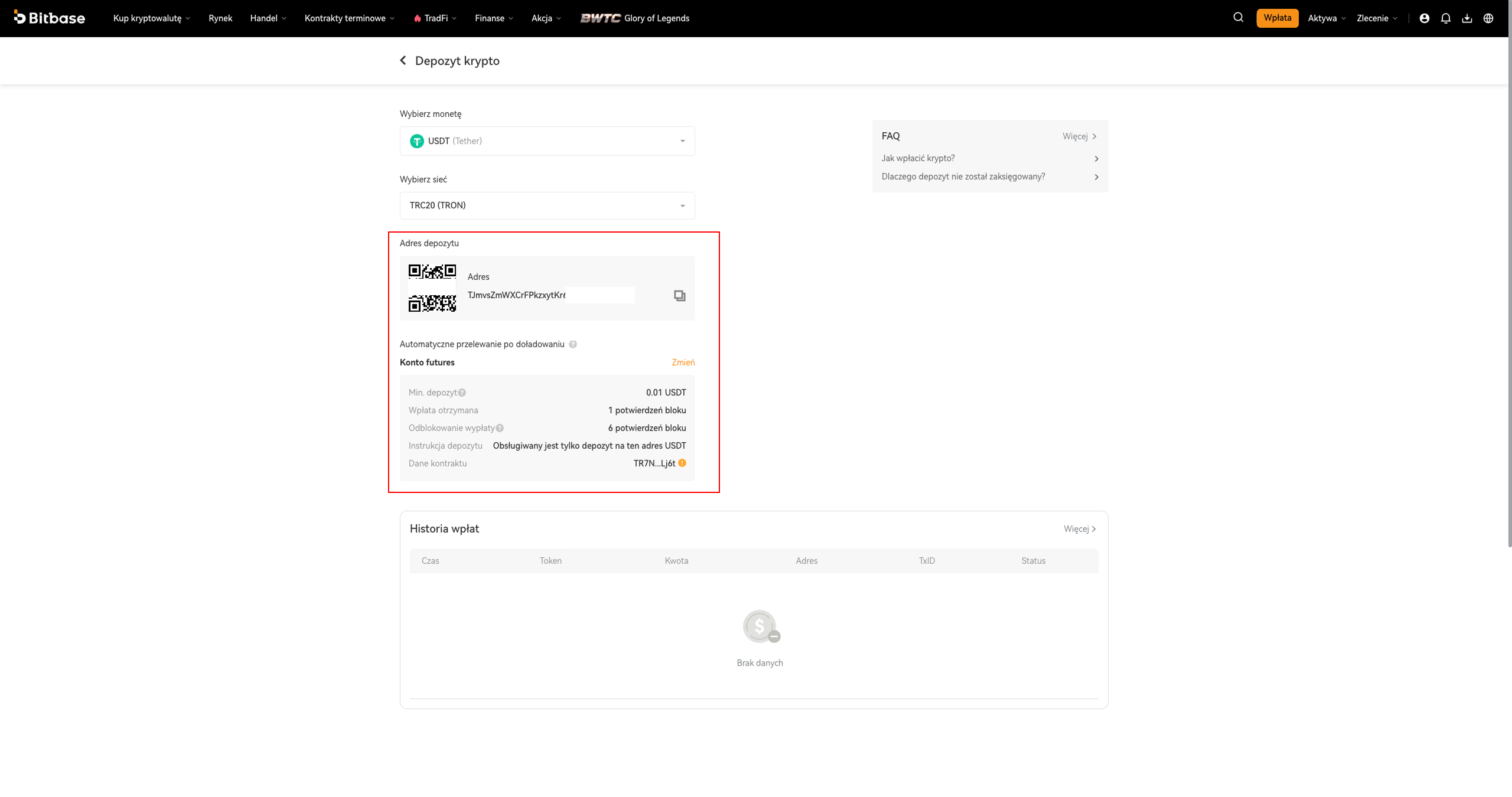The image size is (1512, 797).
Task: Expand Kontrakty terminowe menu
Action: [350, 18]
